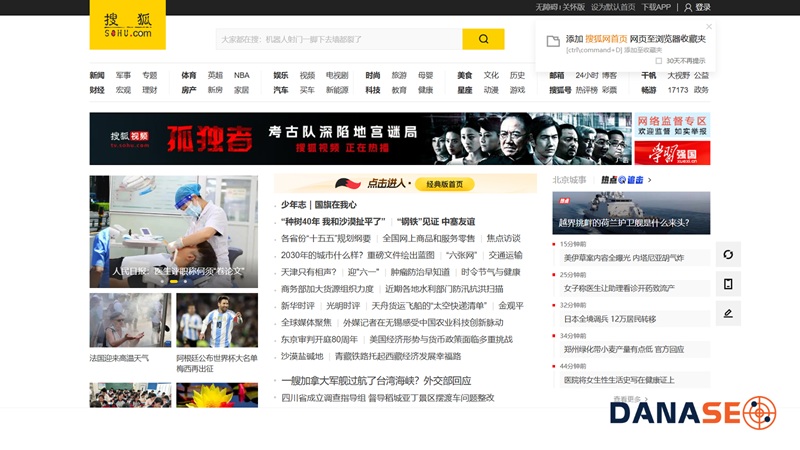Open the 搜狐号 navigation item

(x=560, y=90)
